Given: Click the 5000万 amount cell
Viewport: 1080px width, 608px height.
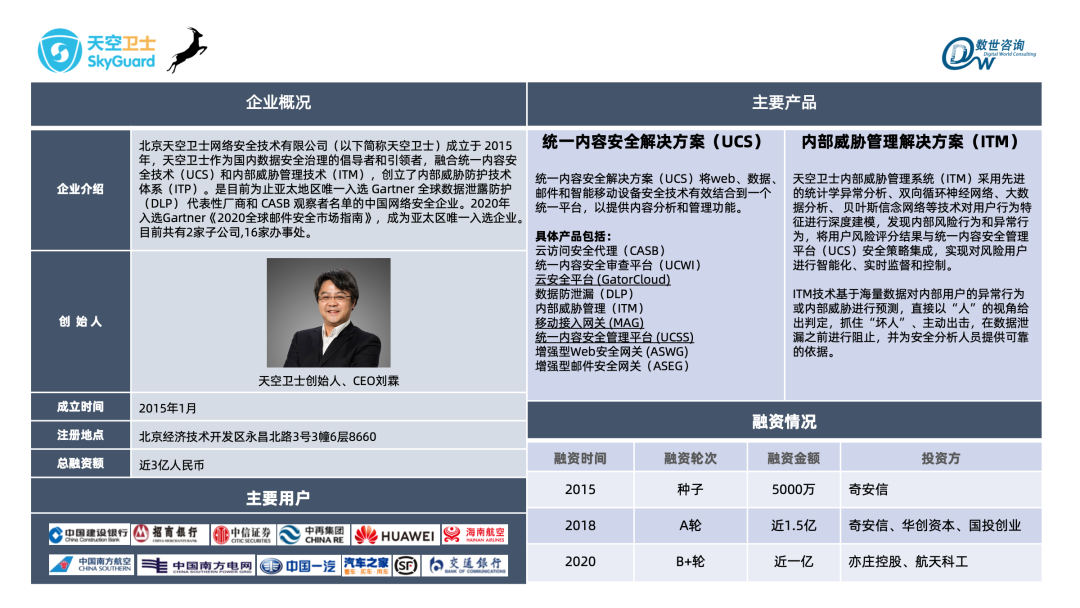Looking at the screenshot, I should pyautogui.click(x=793, y=490).
